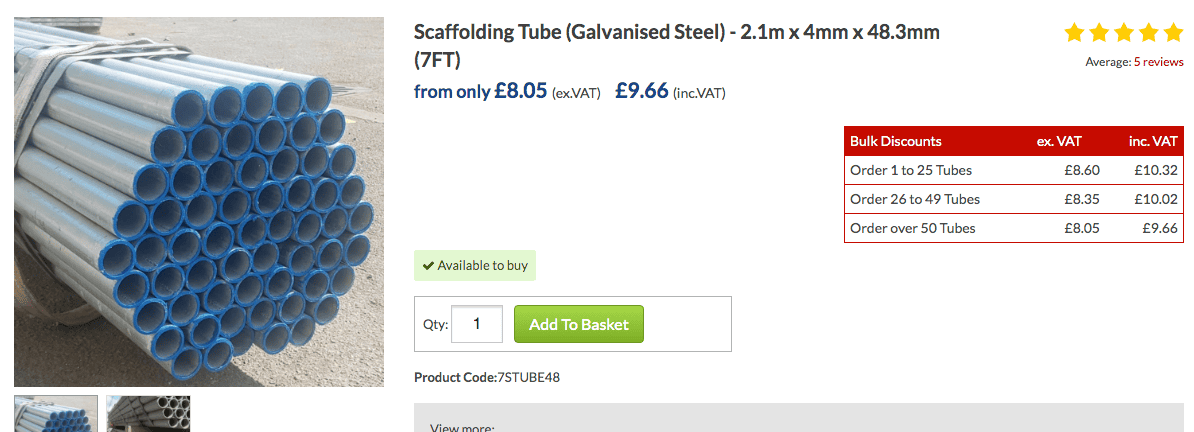This screenshot has height=432, width=1194.
Task: Click the first gold rating star
Action: 1075,33
